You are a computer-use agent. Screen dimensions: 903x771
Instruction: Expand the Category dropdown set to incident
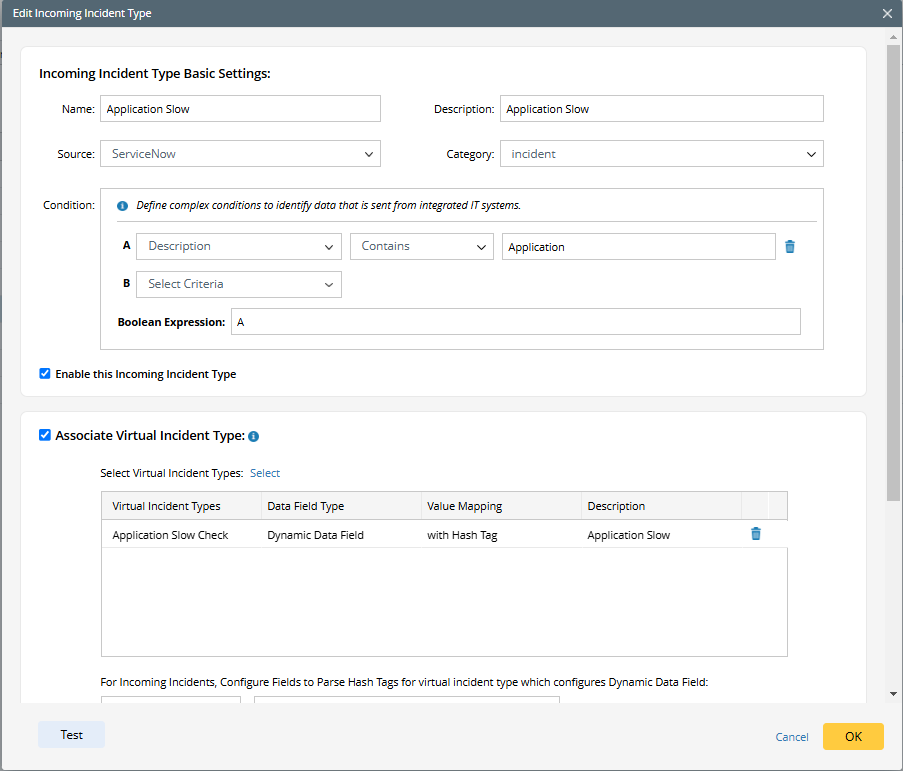661,154
